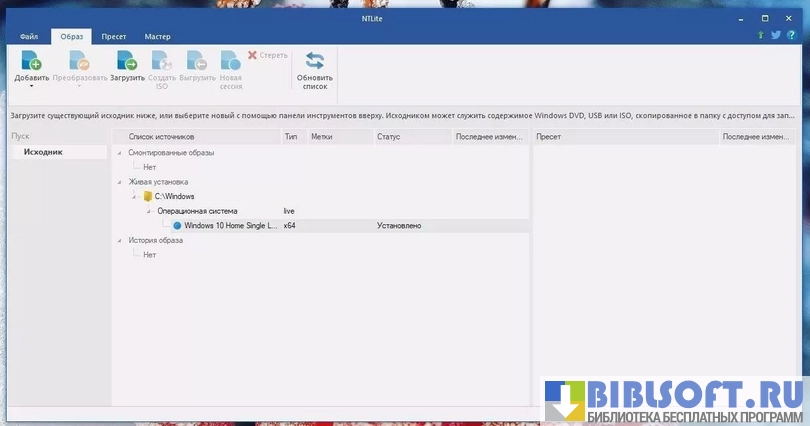Switch to the Мастер ribbon tab
The width and height of the screenshot is (810, 426).
pos(157,36)
